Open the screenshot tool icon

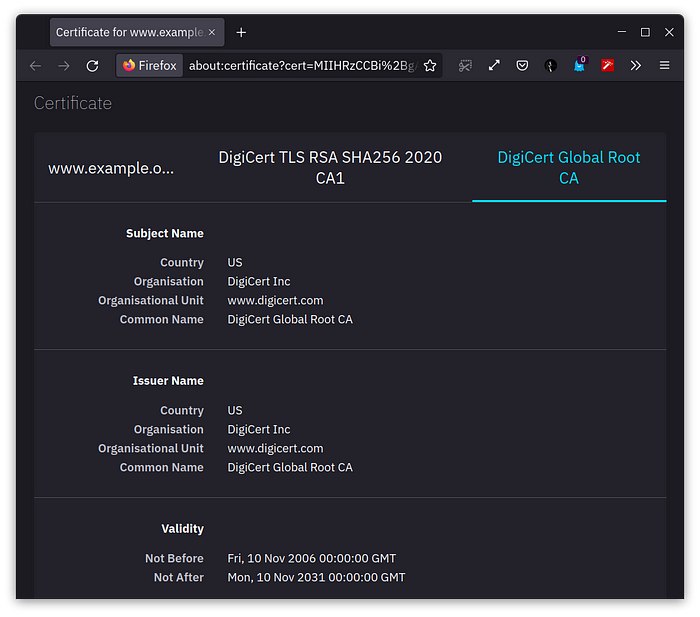[465, 66]
